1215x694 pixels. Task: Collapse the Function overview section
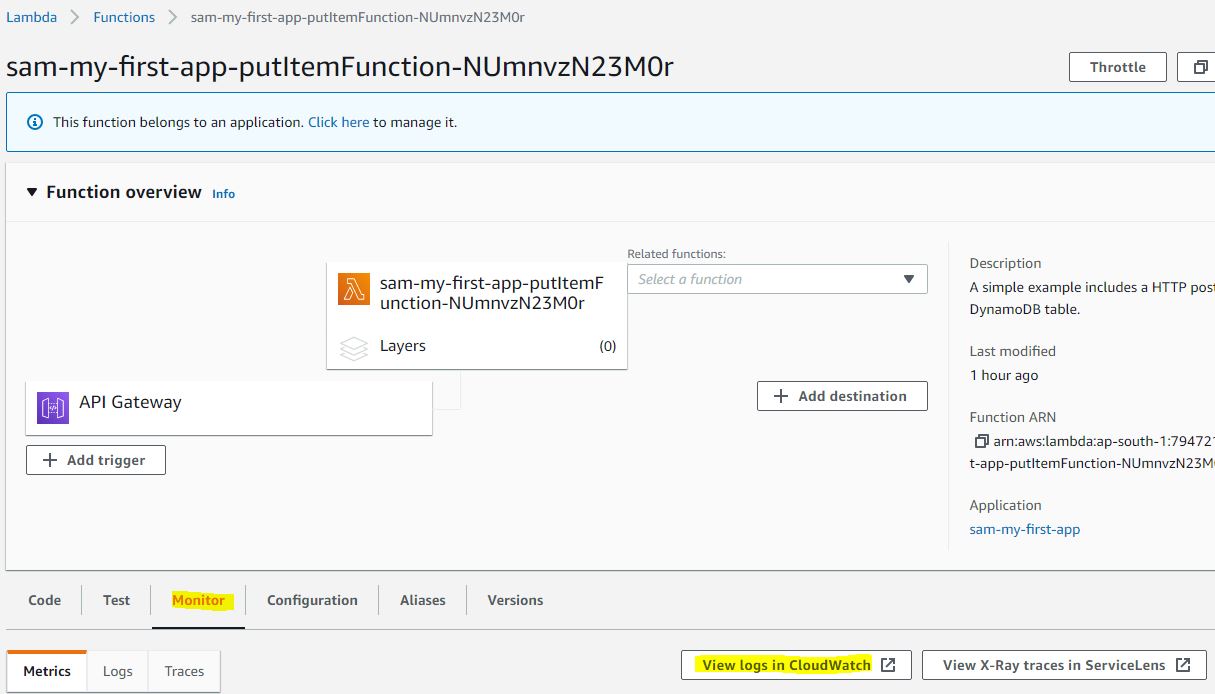point(32,192)
